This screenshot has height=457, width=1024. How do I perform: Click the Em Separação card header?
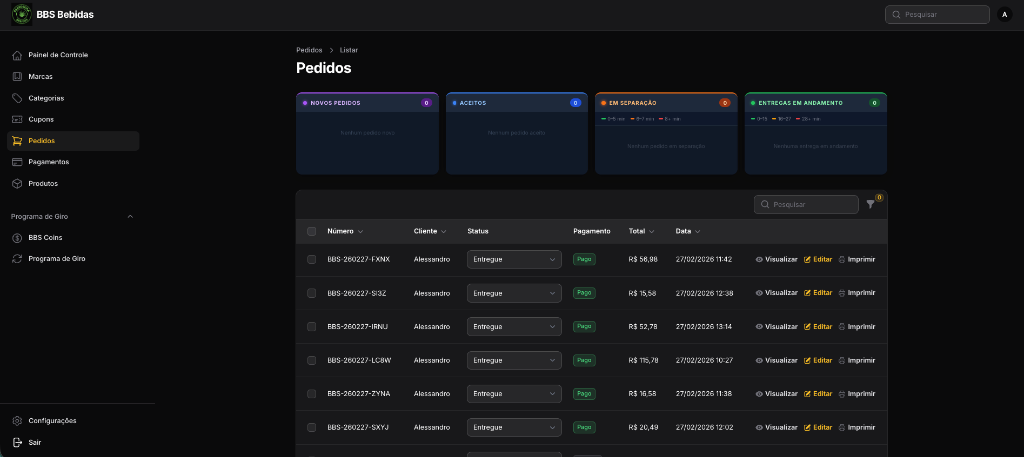point(666,102)
